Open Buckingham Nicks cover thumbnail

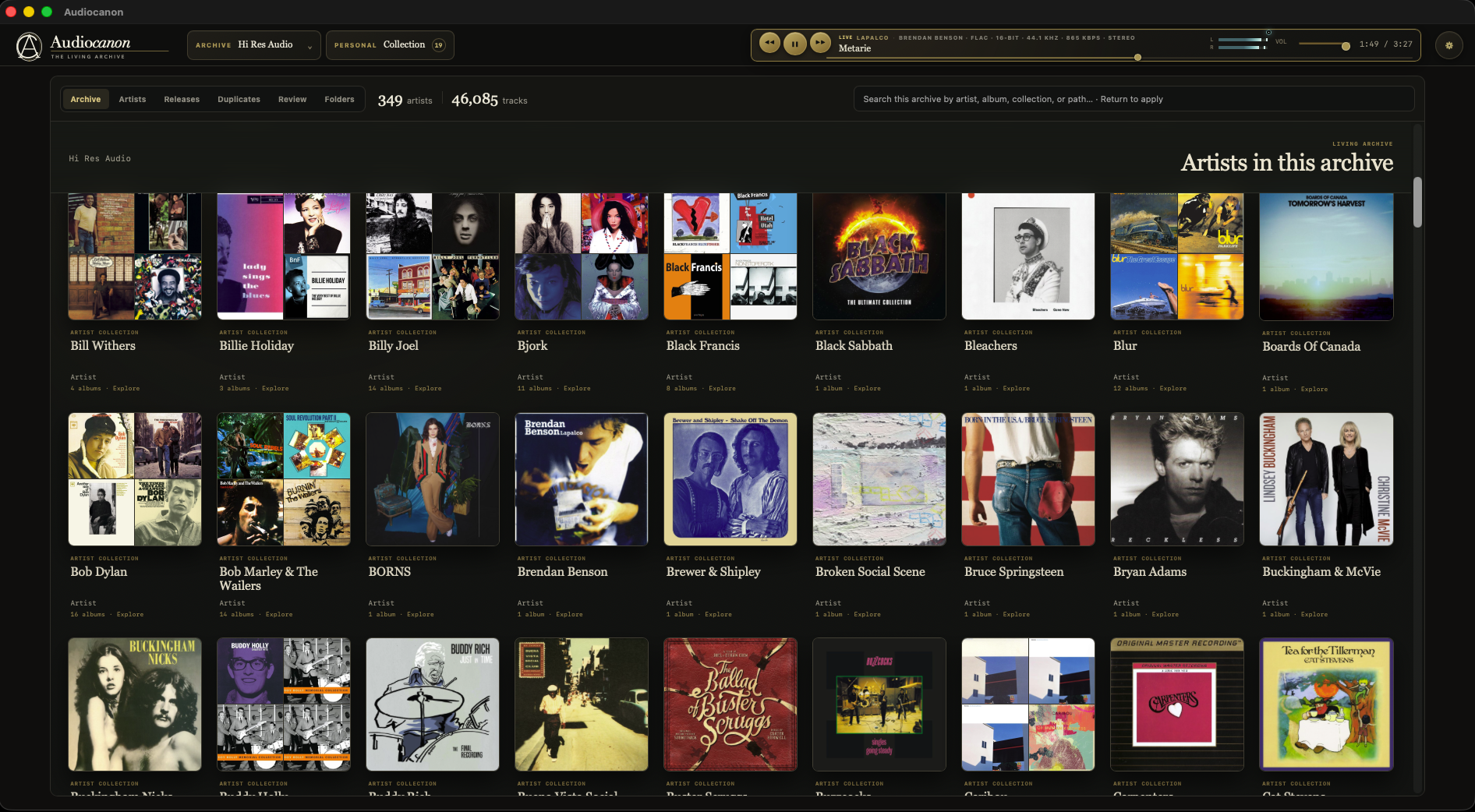pos(135,704)
